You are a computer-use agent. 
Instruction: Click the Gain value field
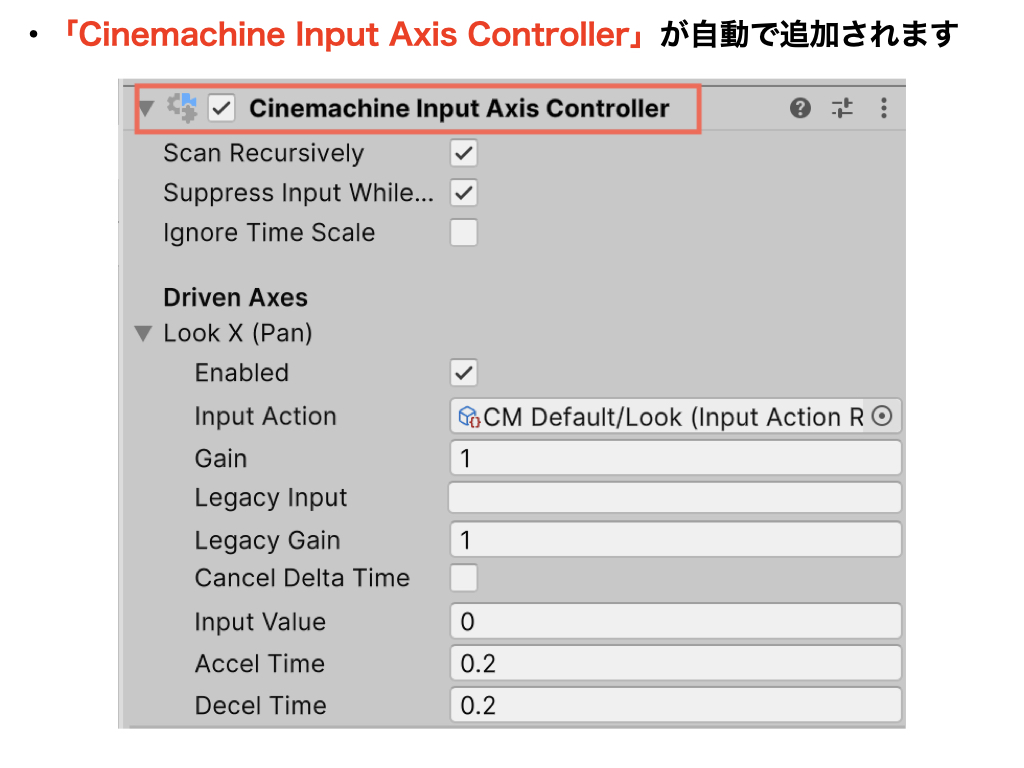[675, 459]
